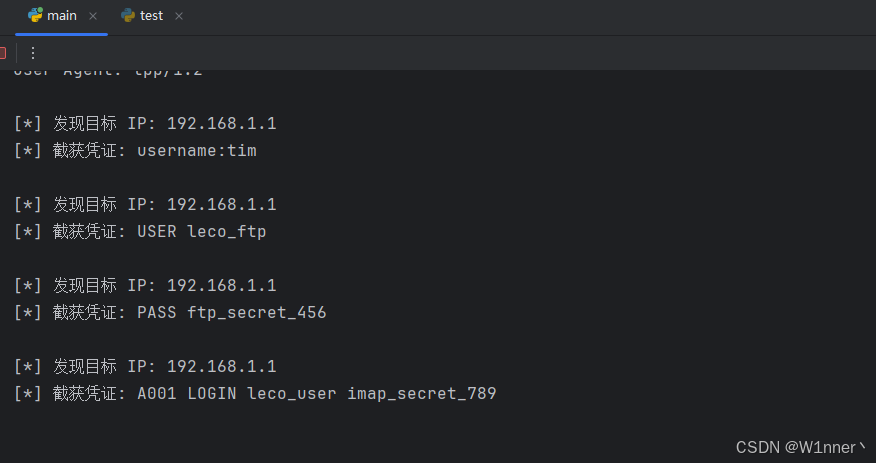This screenshot has height=463, width=876.
Task: Click the CSDN @W1nner watermark
Action: pyautogui.click(x=801, y=447)
